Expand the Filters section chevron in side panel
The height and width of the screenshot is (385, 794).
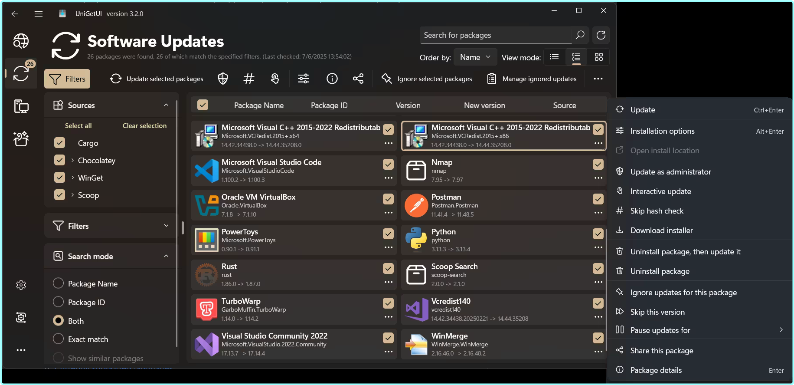(166, 226)
